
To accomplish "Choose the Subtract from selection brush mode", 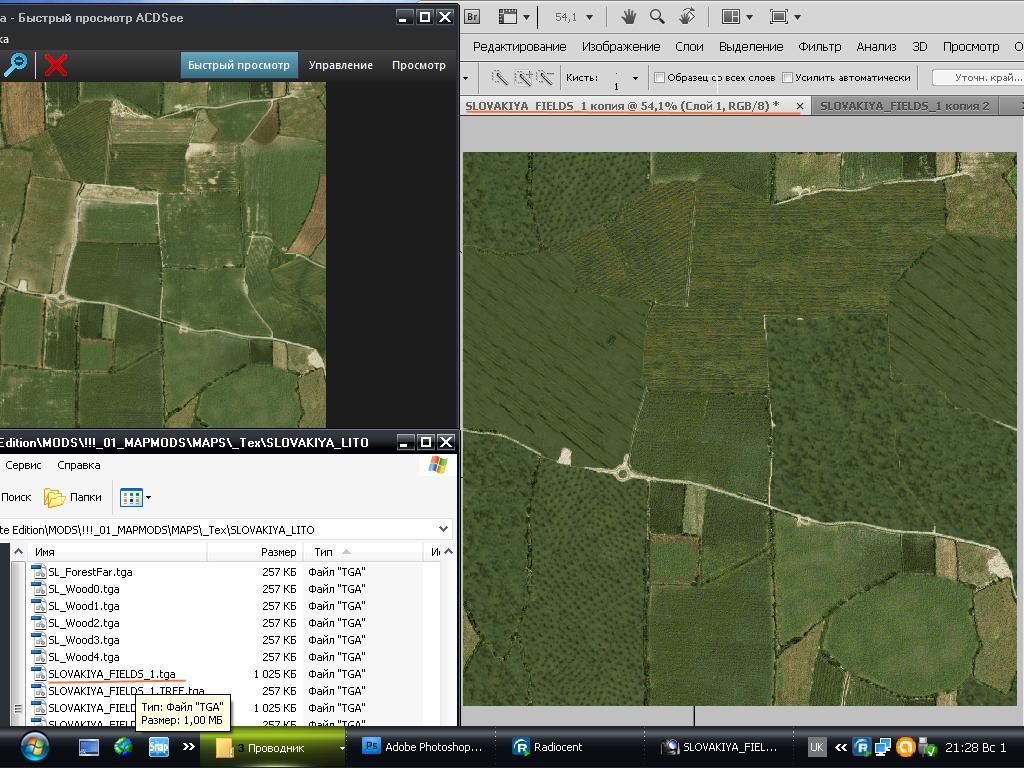I will [545, 78].
